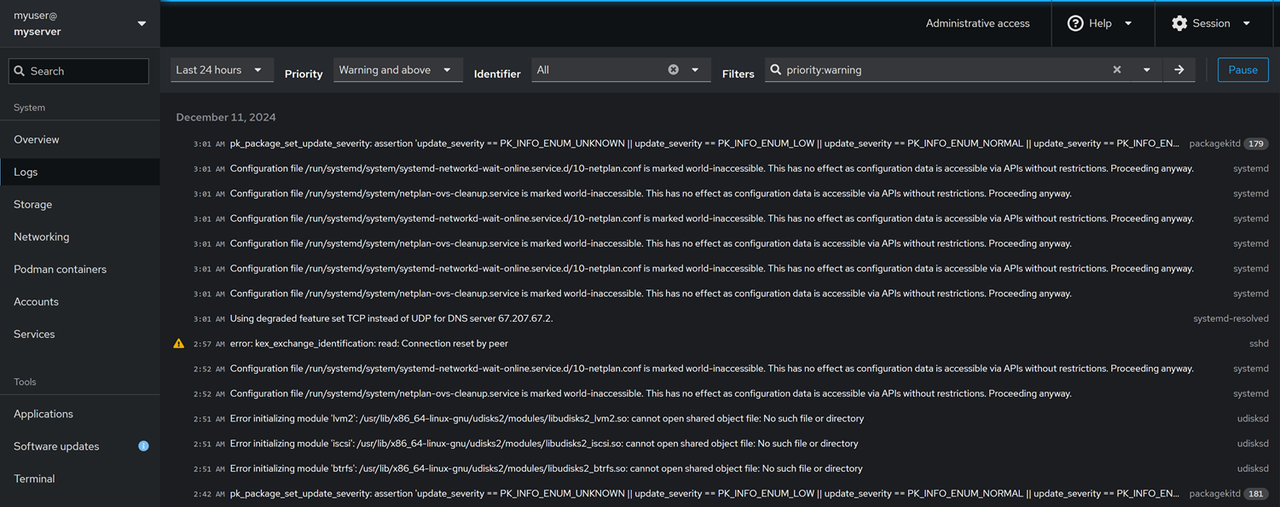Open the Applications page
This screenshot has height=507, width=1280.
pyautogui.click(x=80, y=414)
